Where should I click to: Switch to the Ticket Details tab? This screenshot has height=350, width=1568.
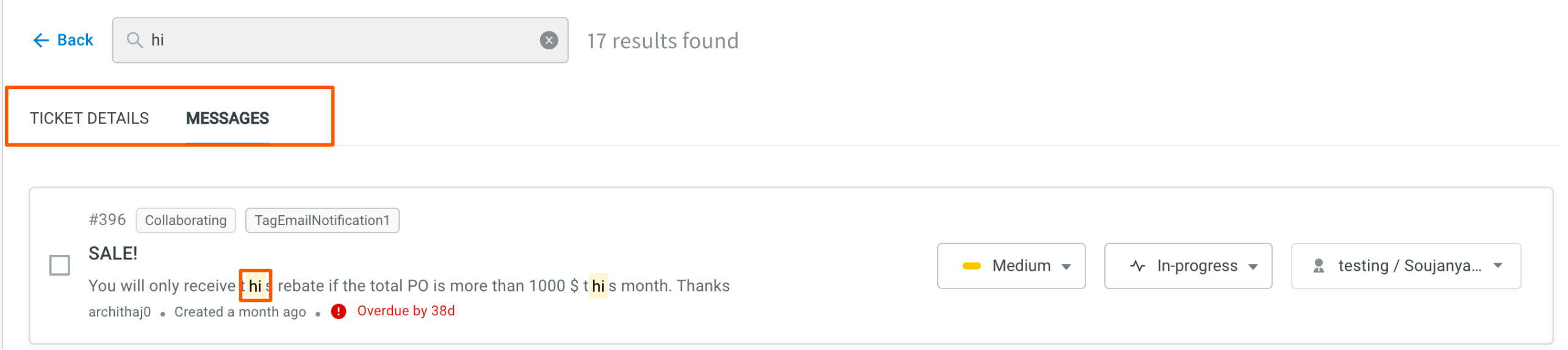[90, 118]
